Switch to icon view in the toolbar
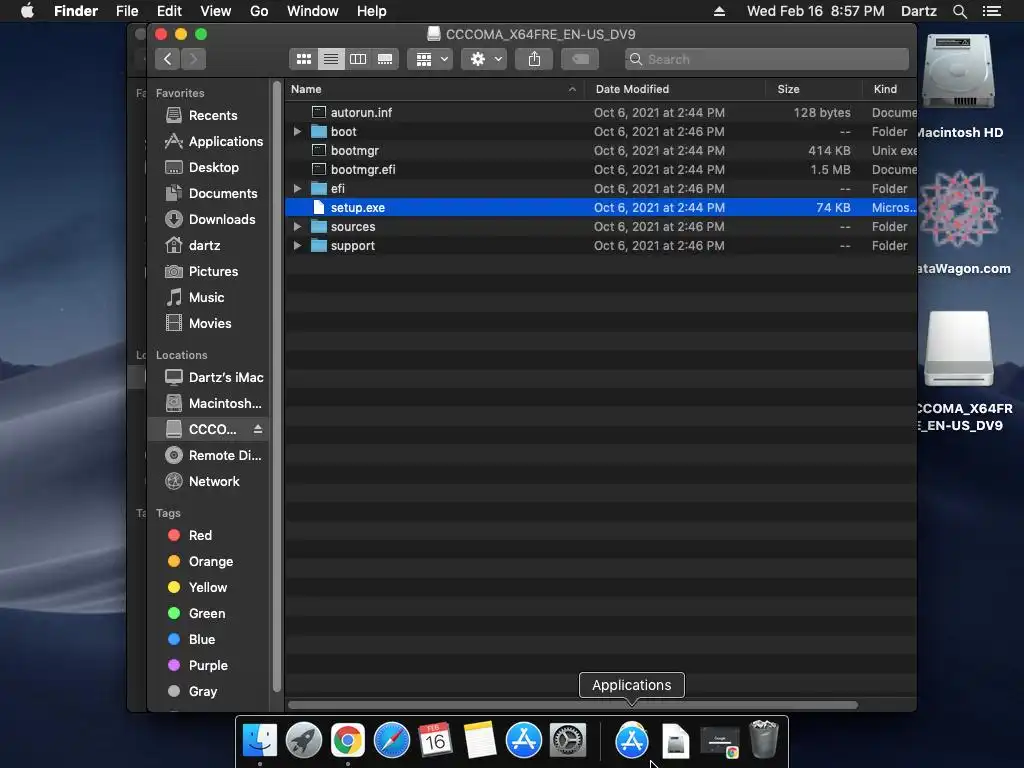Screen dimensions: 1024x768 coord(304,59)
